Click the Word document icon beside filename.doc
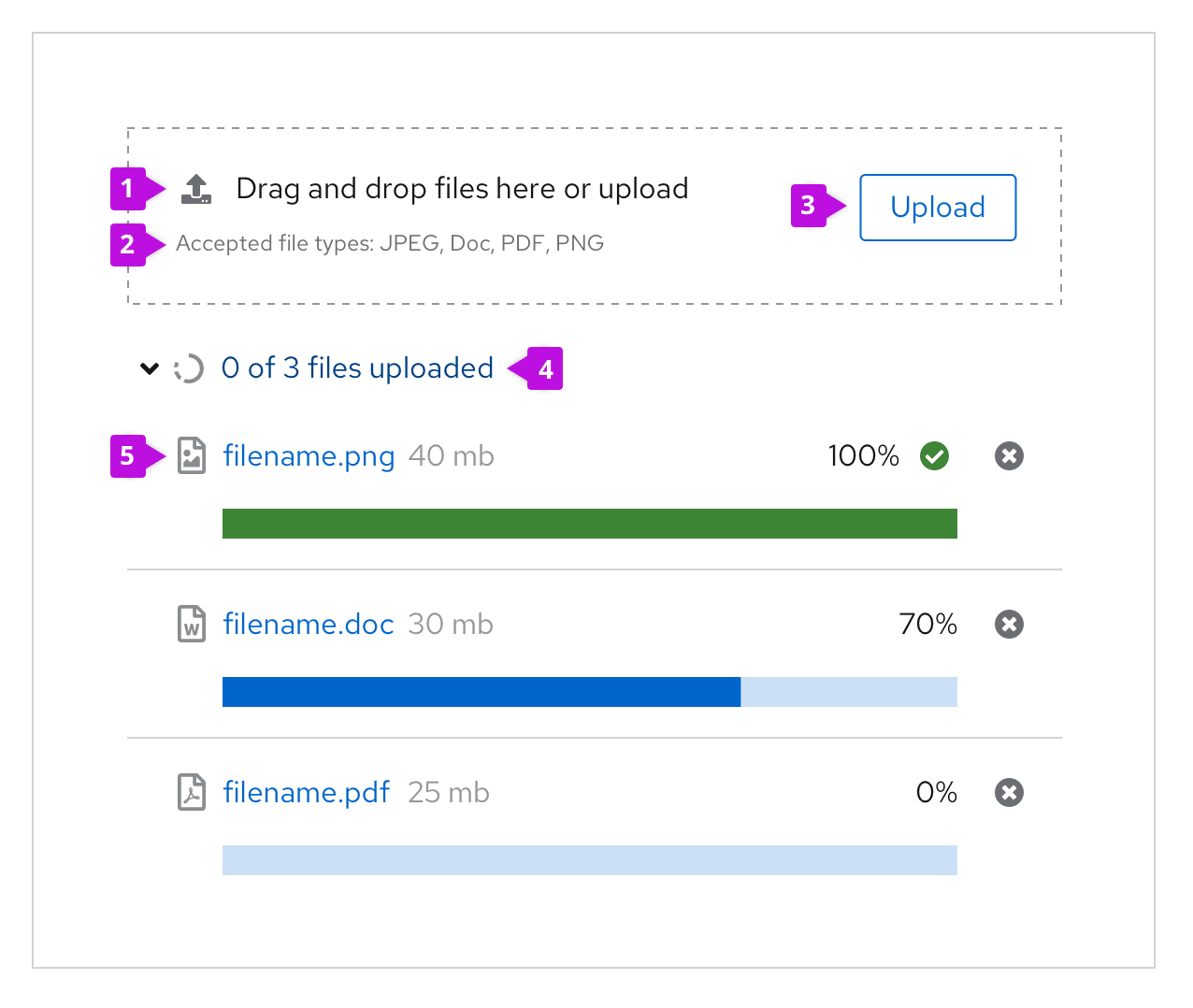 click(192, 625)
